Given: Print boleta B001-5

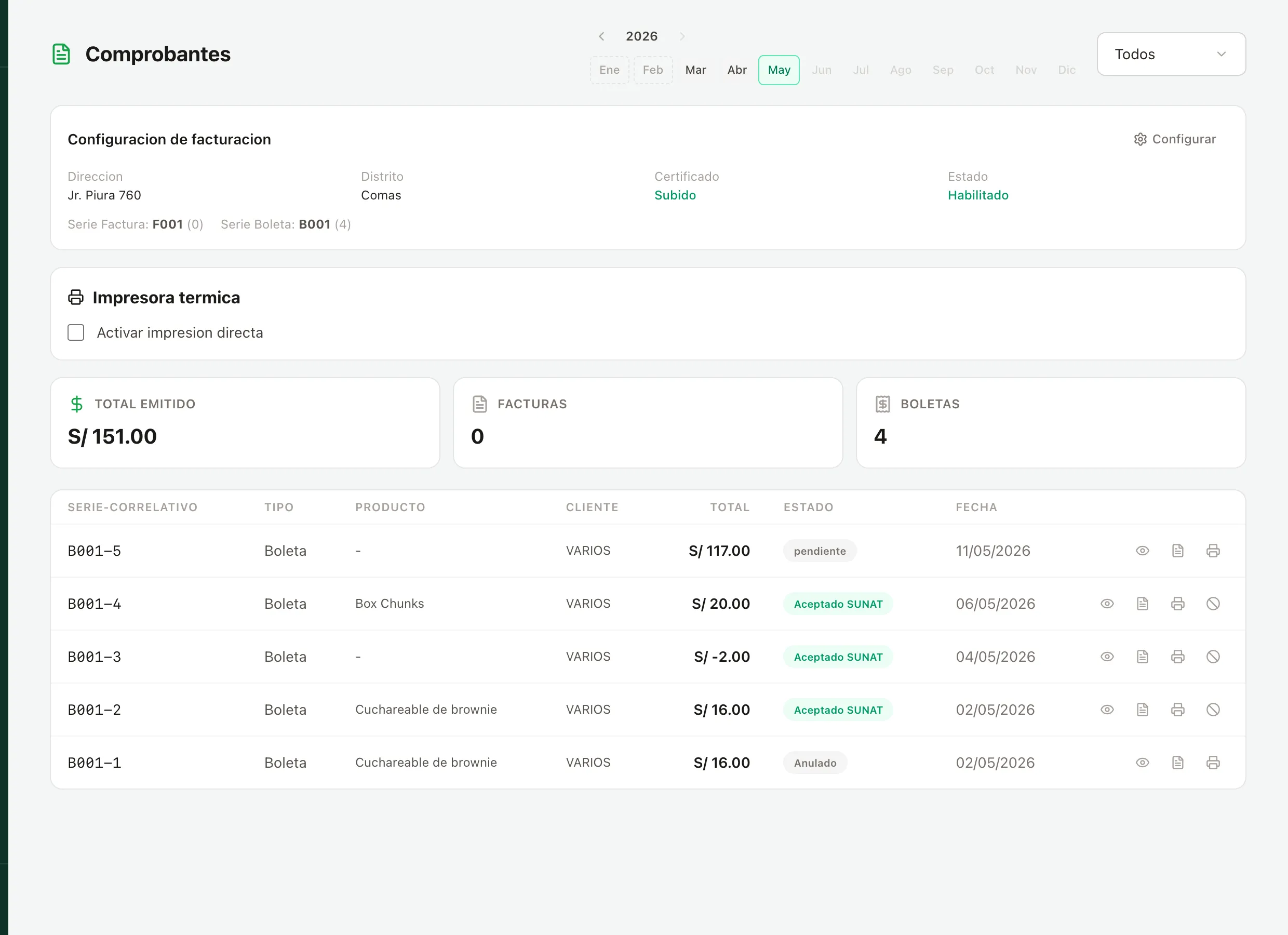Looking at the screenshot, I should pyautogui.click(x=1213, y=551).
